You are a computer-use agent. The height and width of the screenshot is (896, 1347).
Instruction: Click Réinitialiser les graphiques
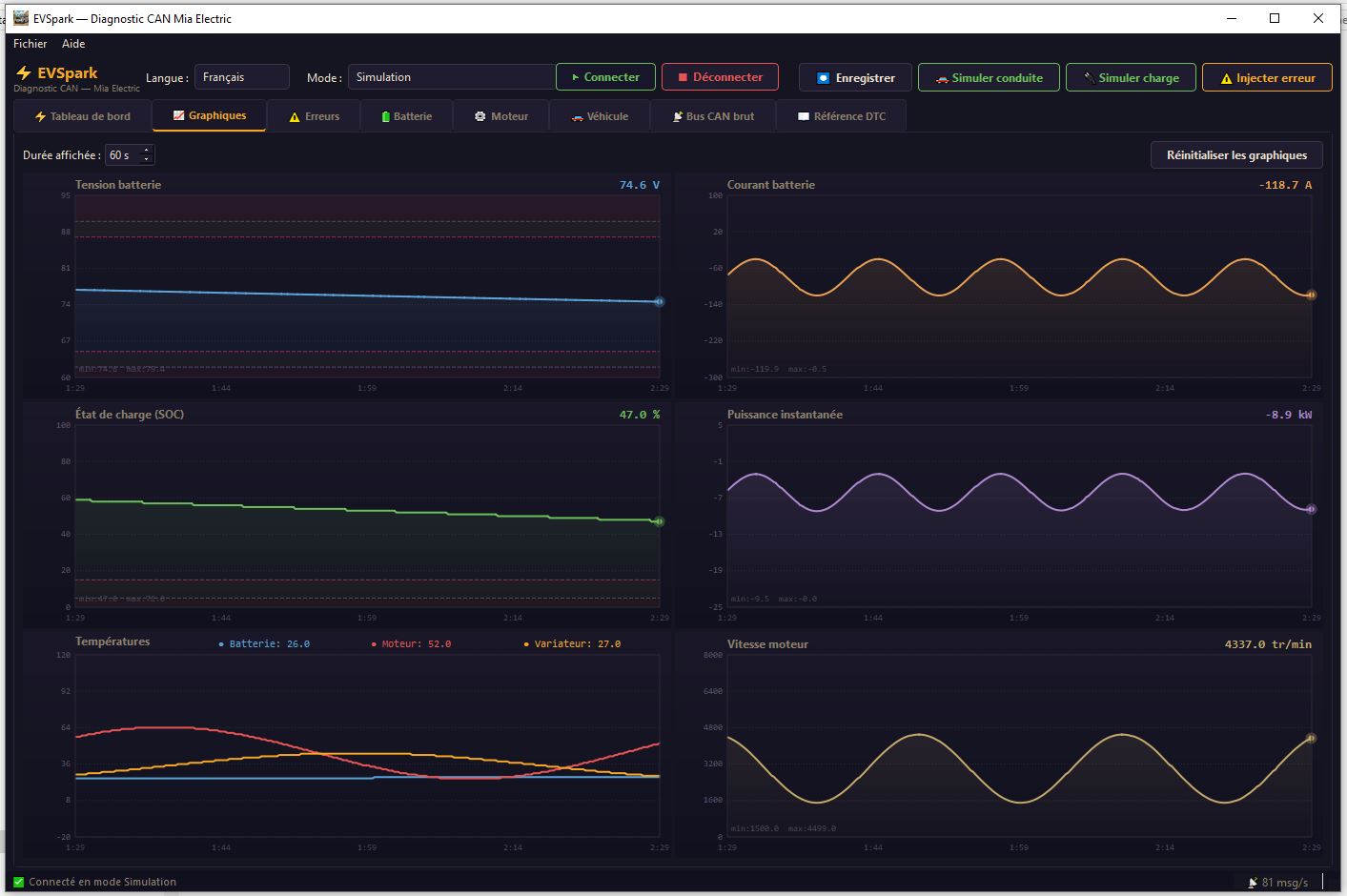pos(1236,155)
